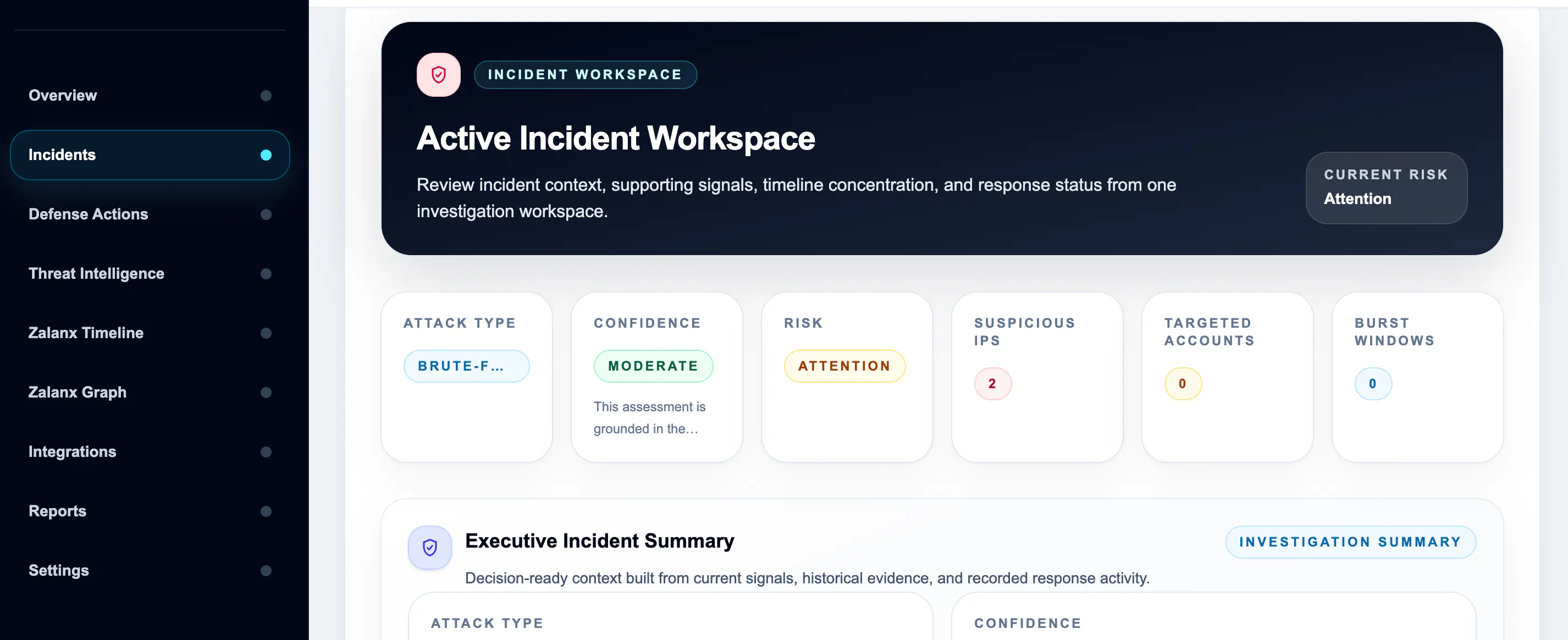
Task: Click the Suspicious IPs count 2
Action: click(992, 384)
